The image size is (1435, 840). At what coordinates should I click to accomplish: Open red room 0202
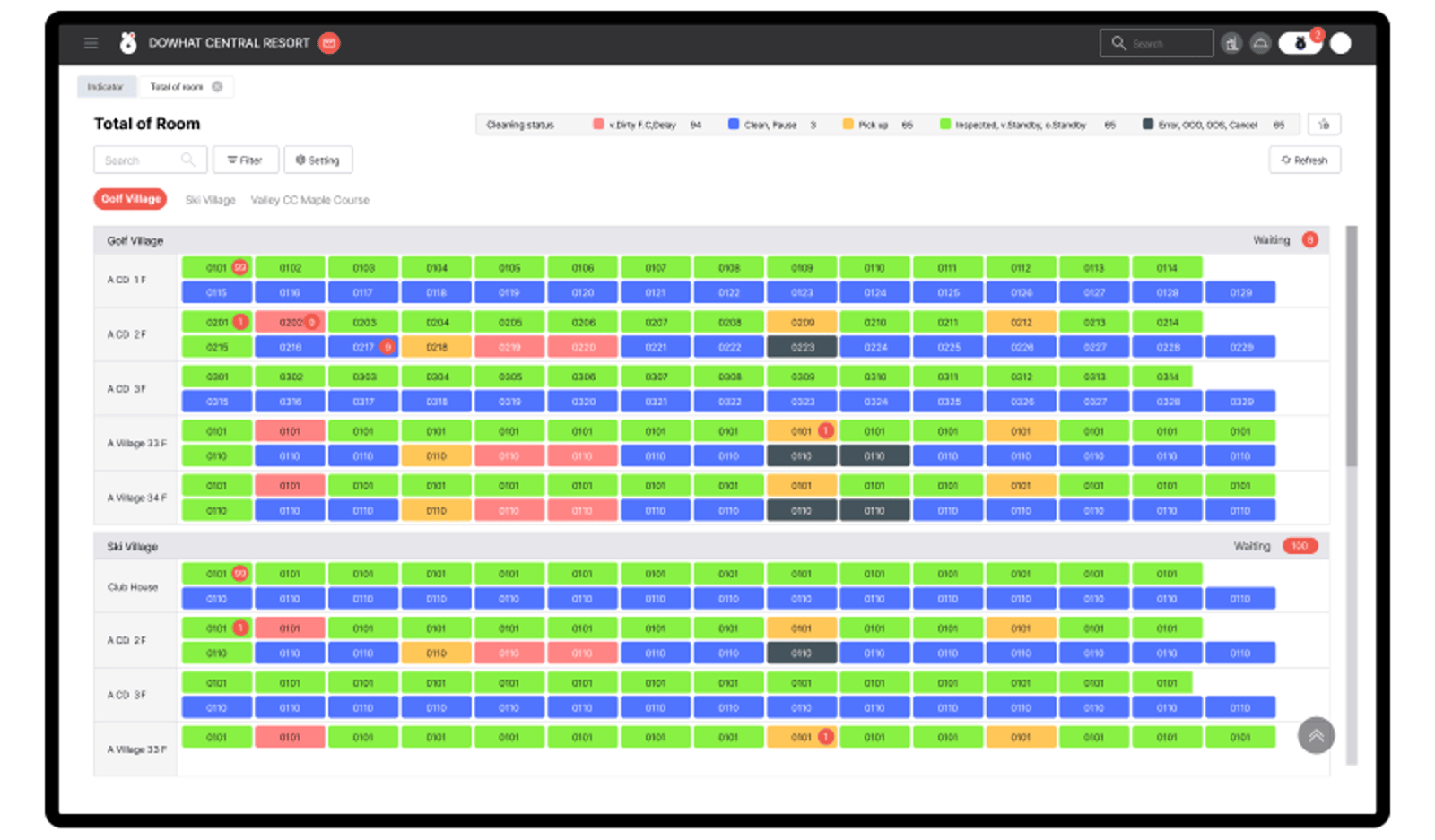coord(290,322)
